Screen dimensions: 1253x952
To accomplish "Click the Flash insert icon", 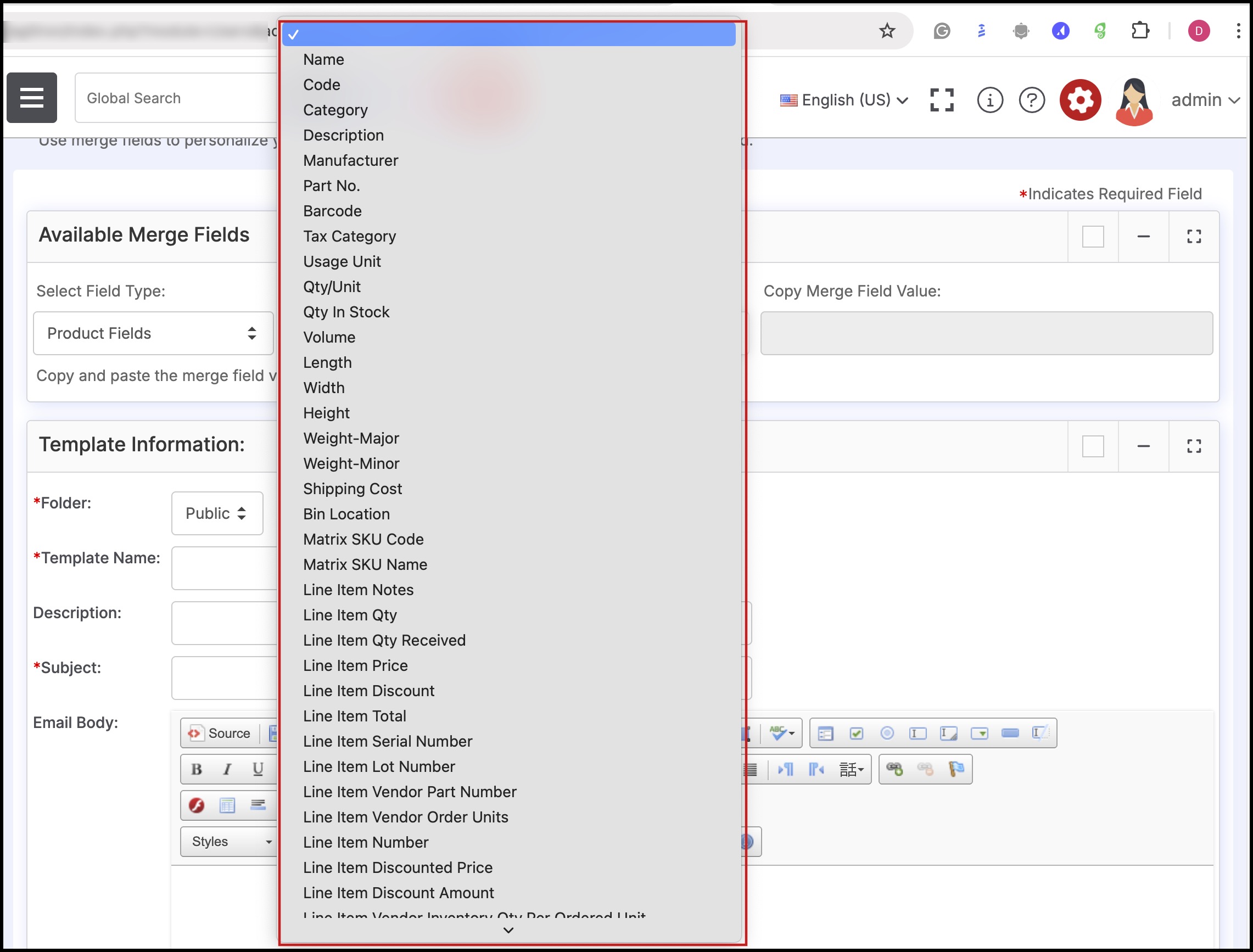I will (x=197, y=805).
